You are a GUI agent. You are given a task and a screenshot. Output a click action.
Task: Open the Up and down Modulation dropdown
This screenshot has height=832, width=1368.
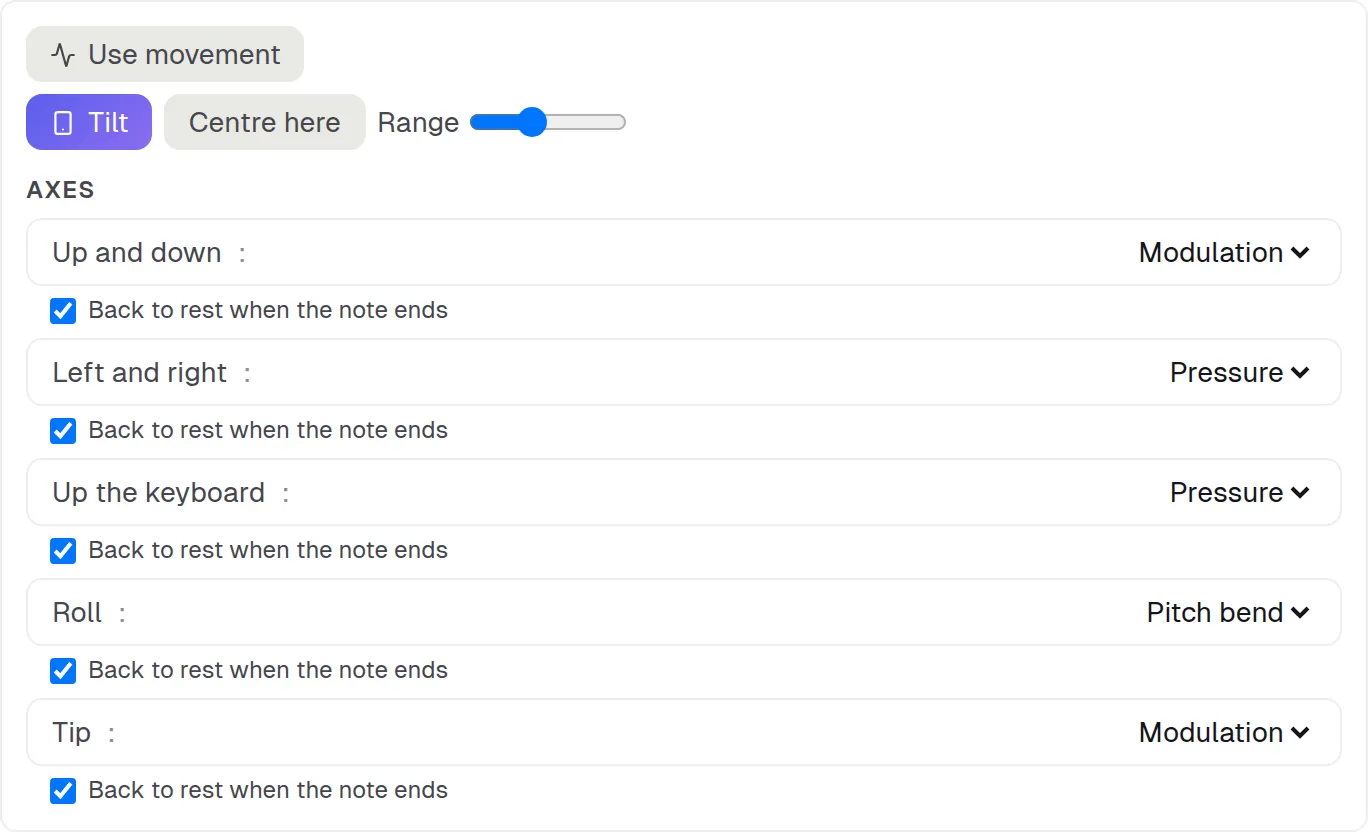[x=1225, y=253]
